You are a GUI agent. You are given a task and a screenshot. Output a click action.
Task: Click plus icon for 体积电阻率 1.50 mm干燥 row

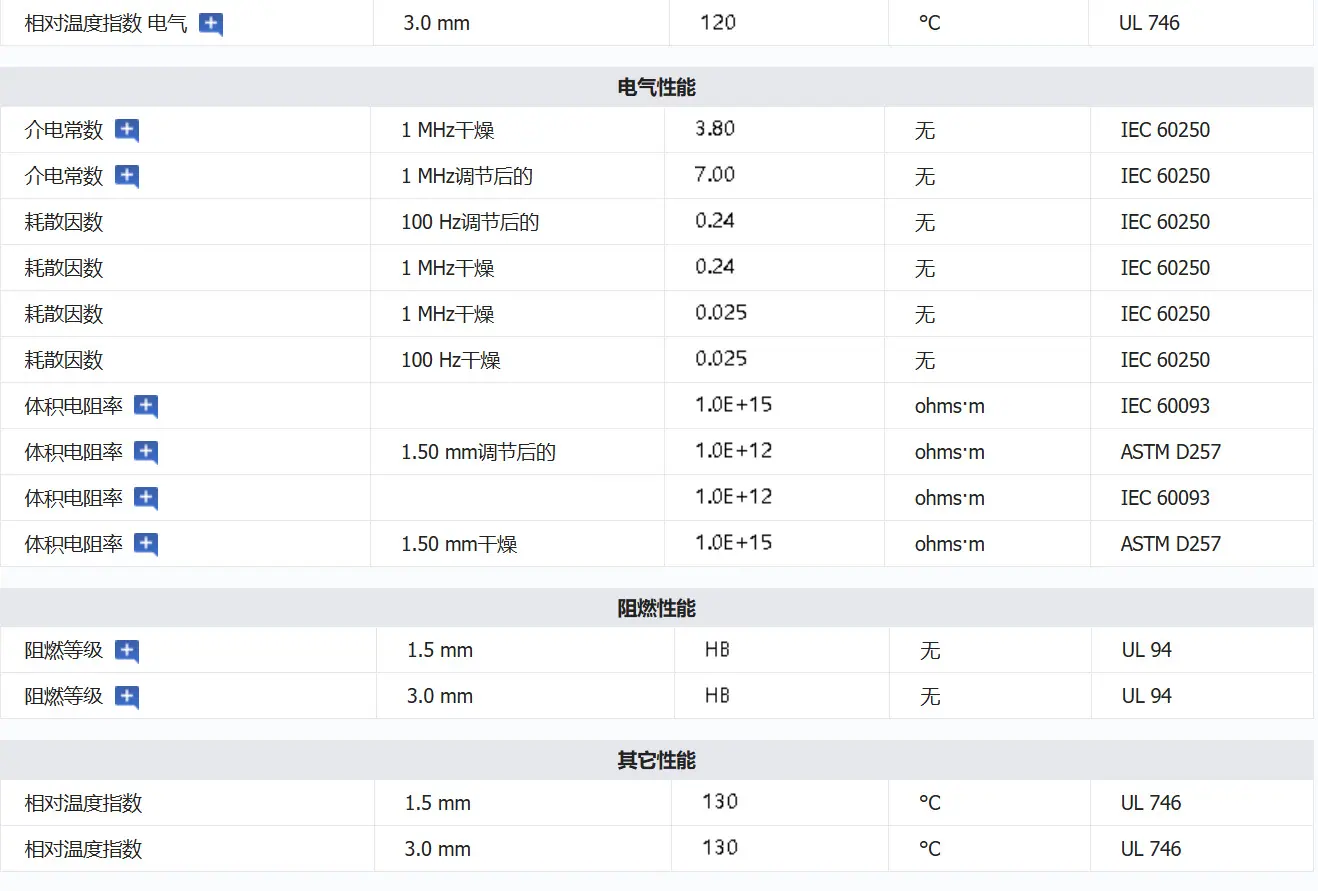coord(146,545)
